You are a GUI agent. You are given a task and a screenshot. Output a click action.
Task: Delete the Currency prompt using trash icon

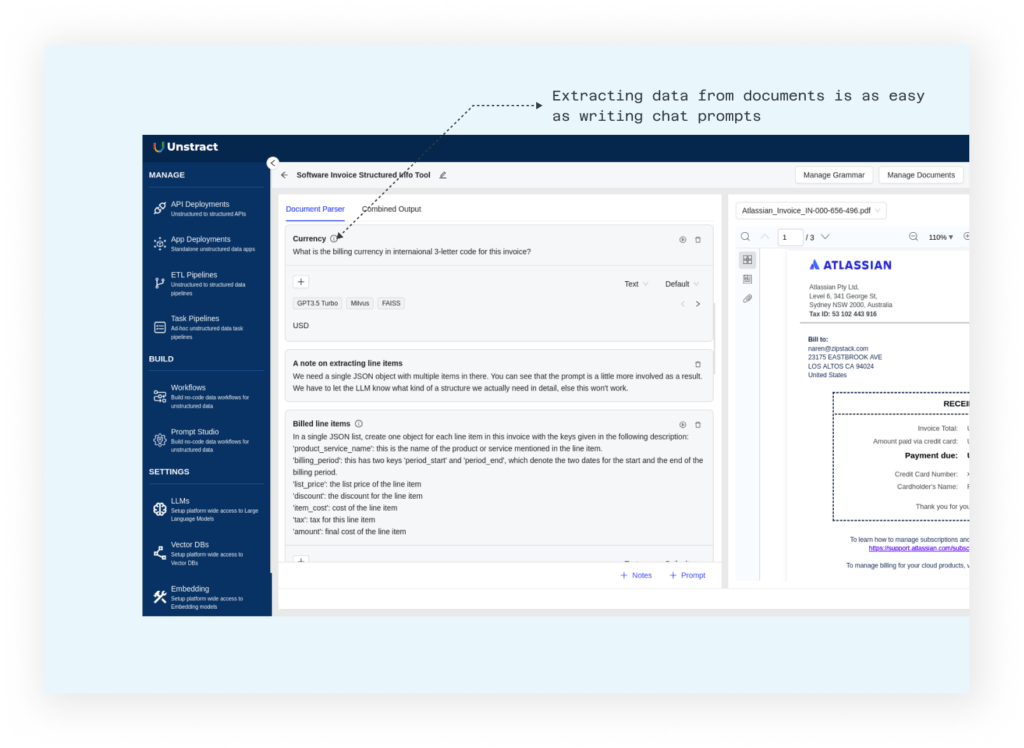pyautogui.click(x=698, y=239)
